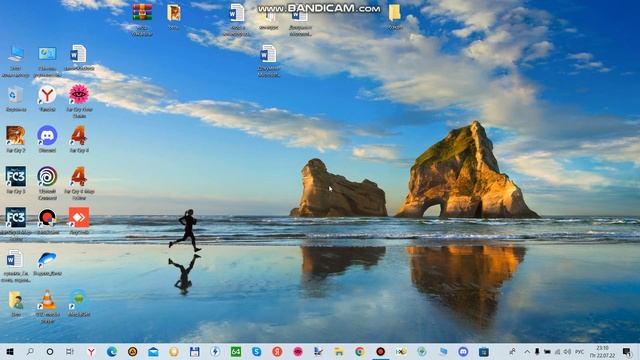Viewport: 640px width, 360px height.
Task: Open the clock and date flyout
Action: tap(602, 351)
